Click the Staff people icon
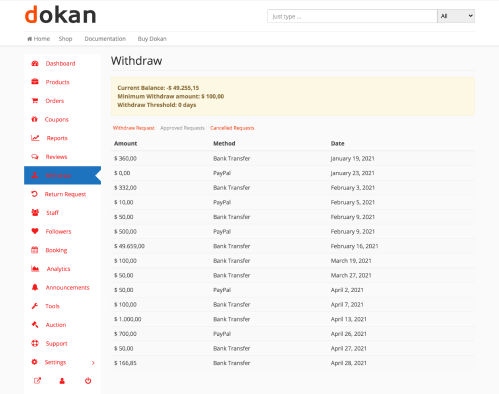 (x=35, y=212)
